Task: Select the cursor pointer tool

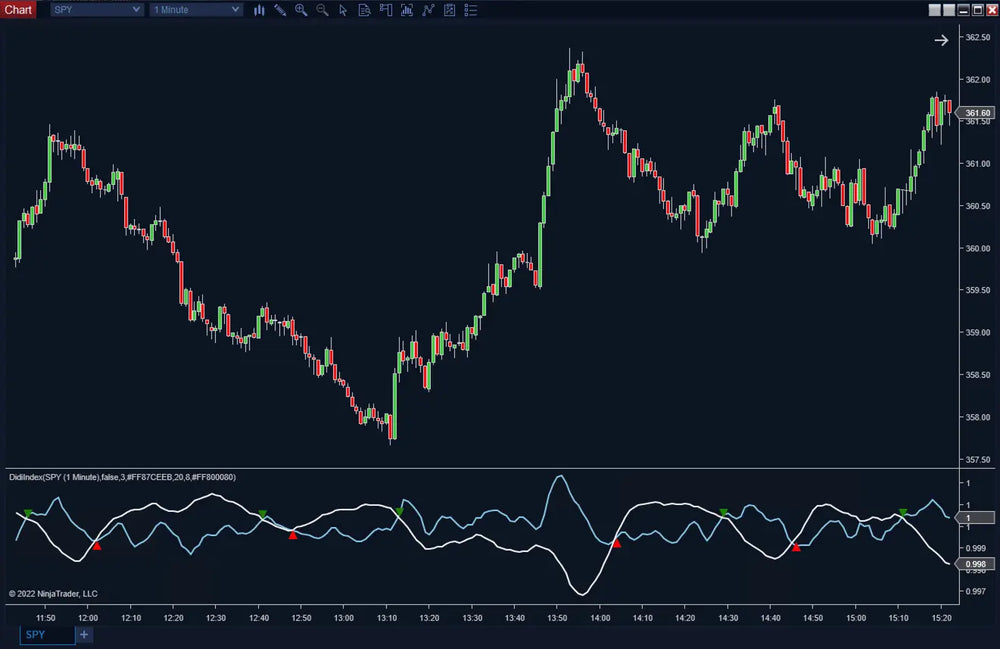Action: (x=343, y=10)
